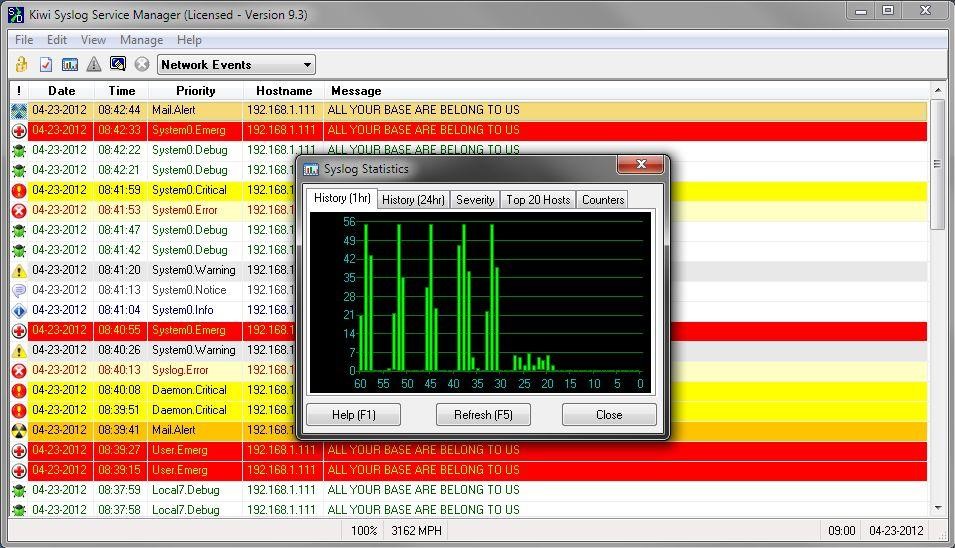Screen dimensions: 955x548
Task: Click the warning triangle toolbar icon
Action: tap(94, 65)
